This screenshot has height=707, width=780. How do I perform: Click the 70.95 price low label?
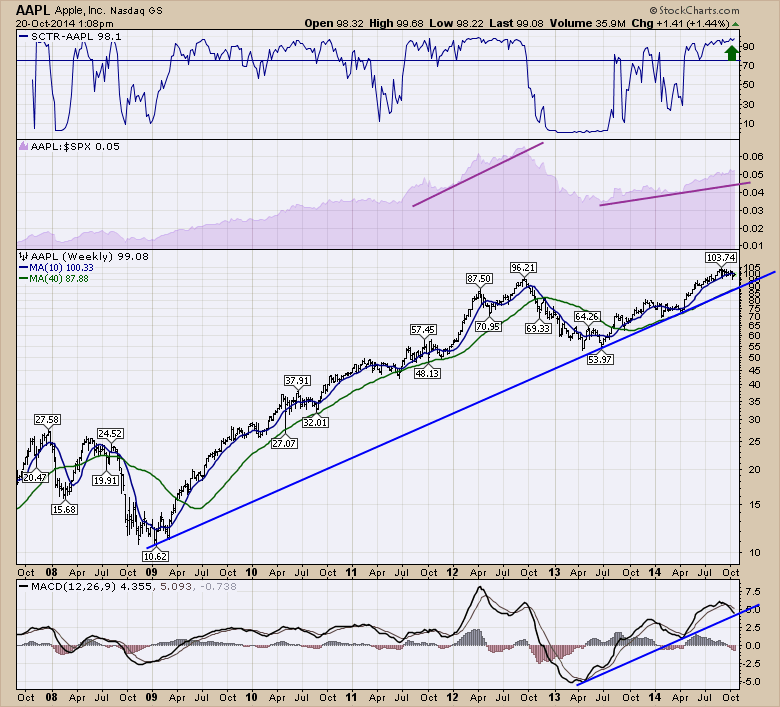tap(488, 326)
